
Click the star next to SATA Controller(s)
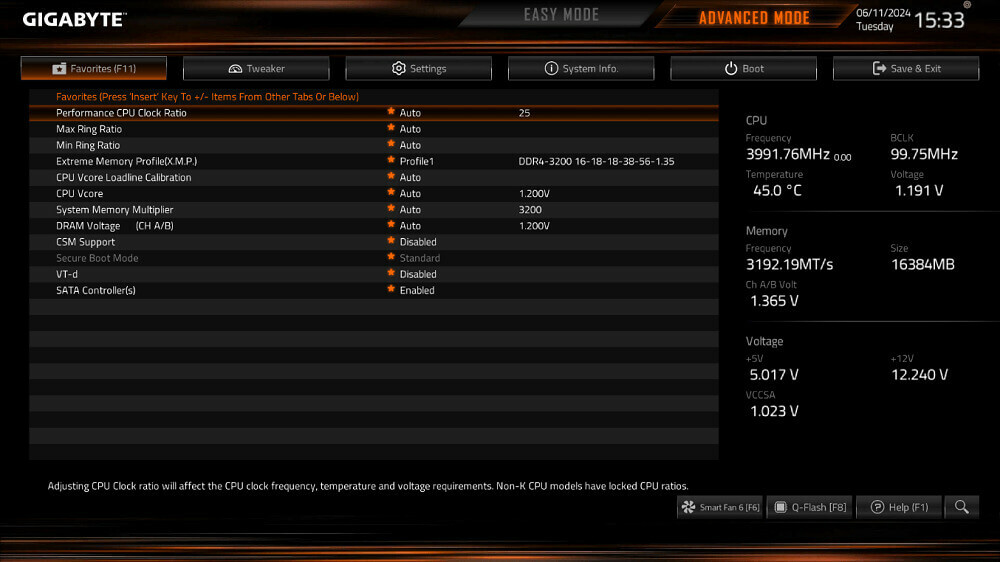(x=391, y=290)
